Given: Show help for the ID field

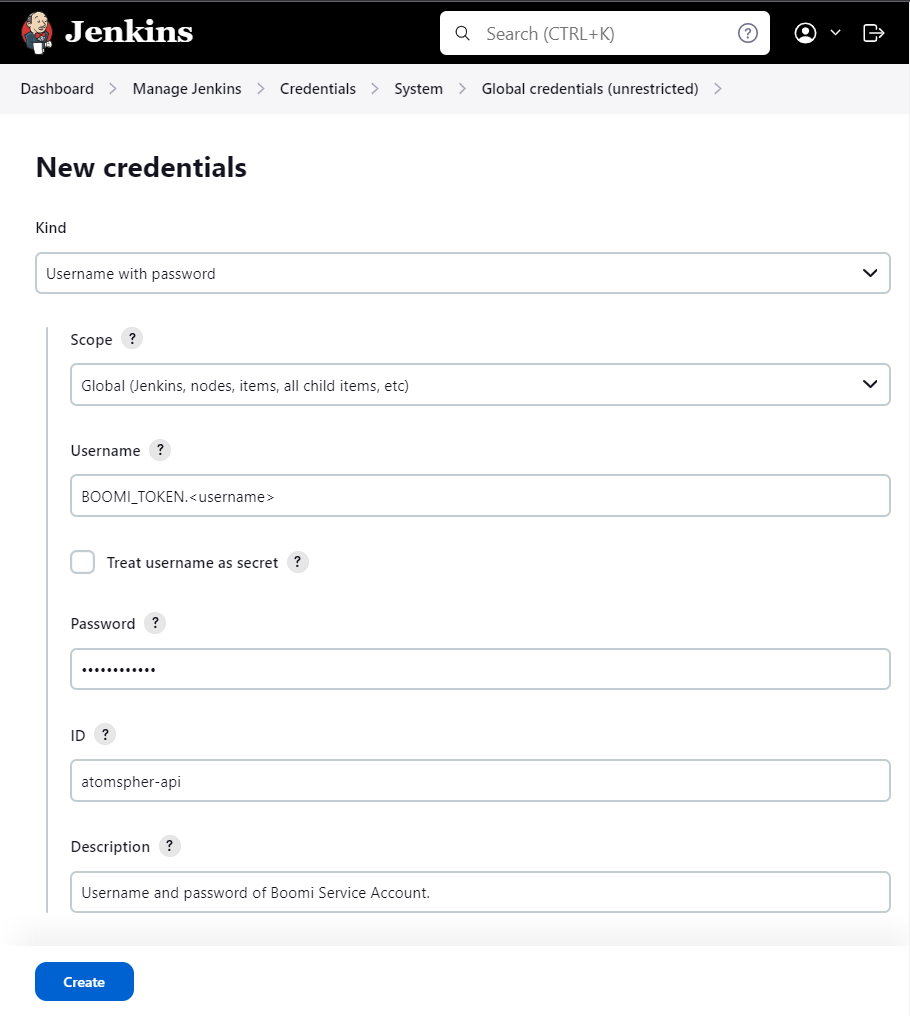Looking at the screenshot, I should coord(105,734).
